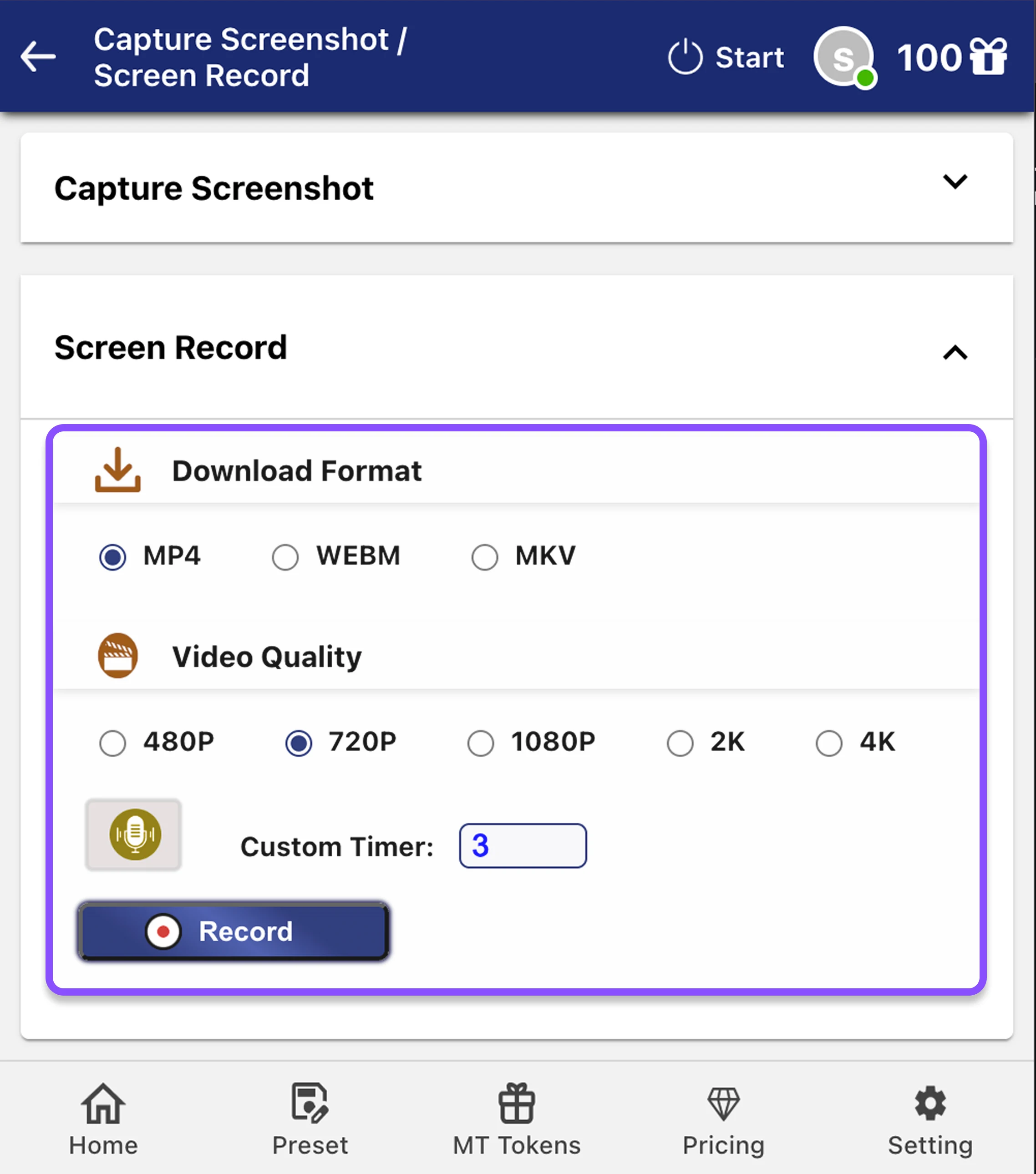This screenshot has height=1174, width=1036.
Task: Choose the MKV format option
Action: pos(484,556)
